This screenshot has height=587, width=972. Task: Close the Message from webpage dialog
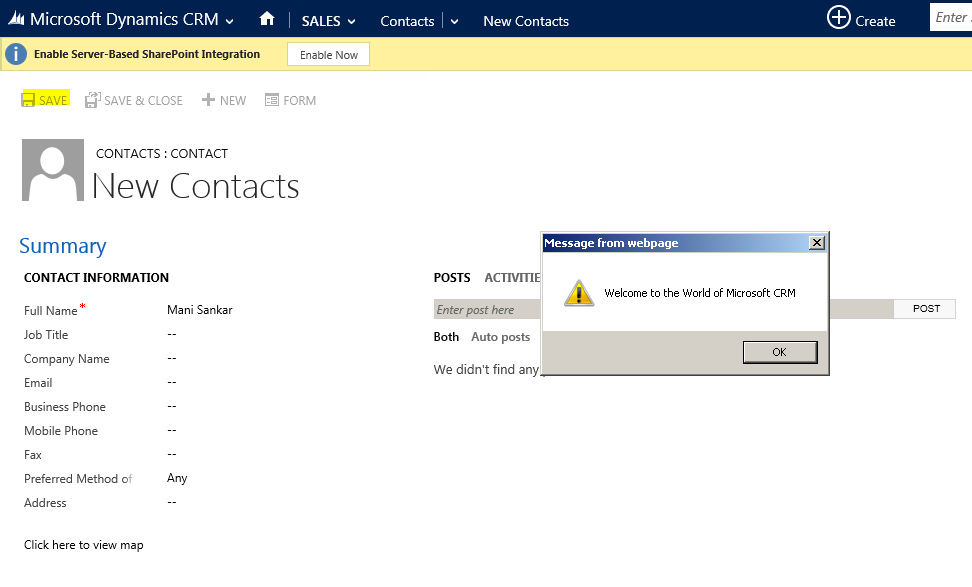(x=817, y=243)
